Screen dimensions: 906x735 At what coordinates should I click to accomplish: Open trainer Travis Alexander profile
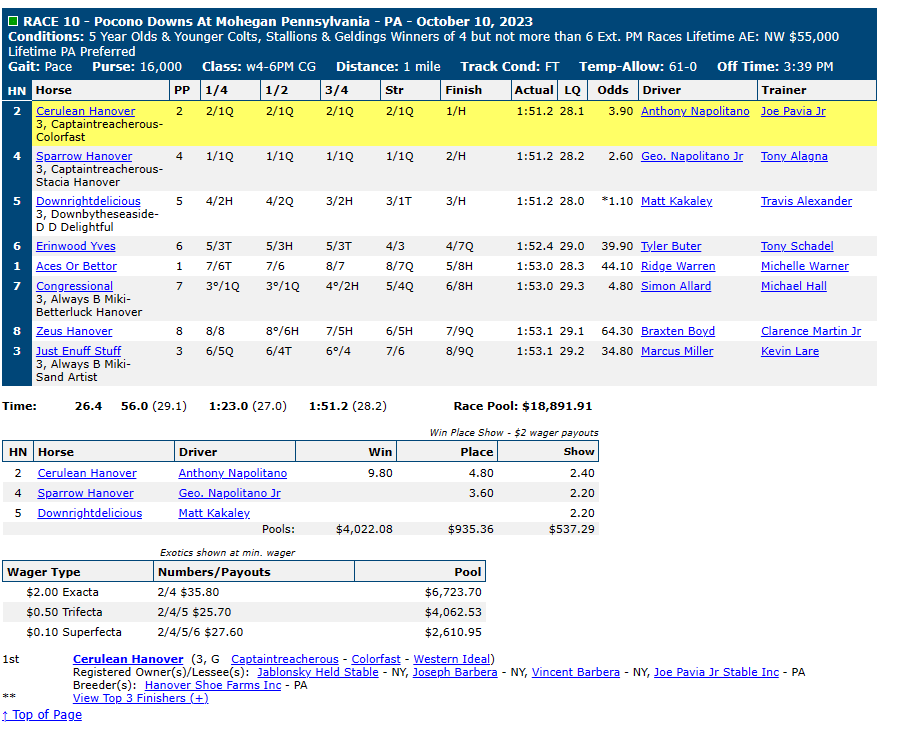click(806, 201)
